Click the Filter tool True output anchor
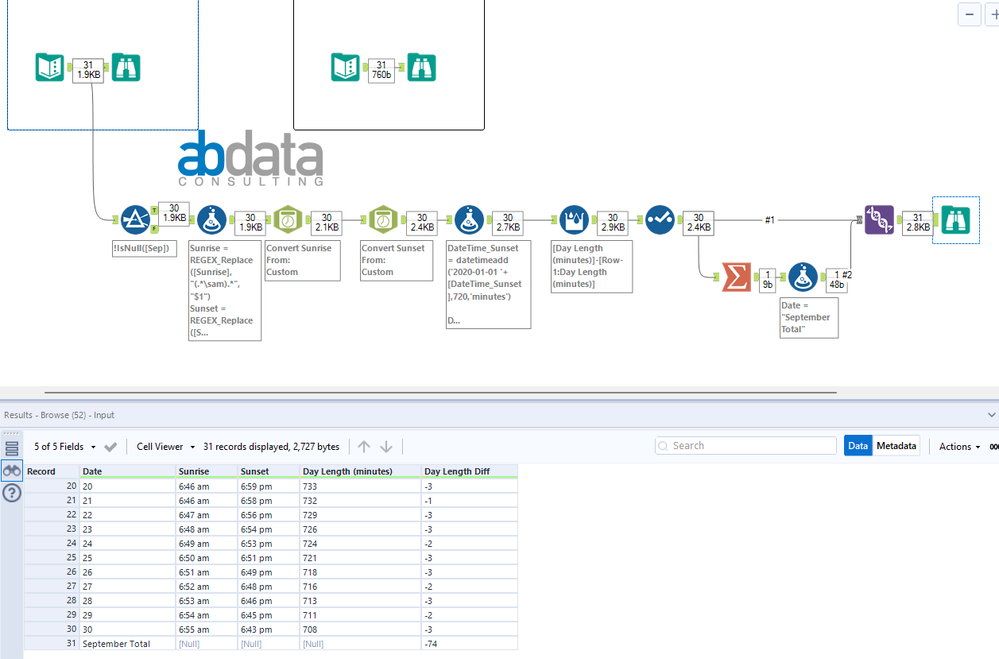This screenshot has height=659, width=999. coord(154,210)
